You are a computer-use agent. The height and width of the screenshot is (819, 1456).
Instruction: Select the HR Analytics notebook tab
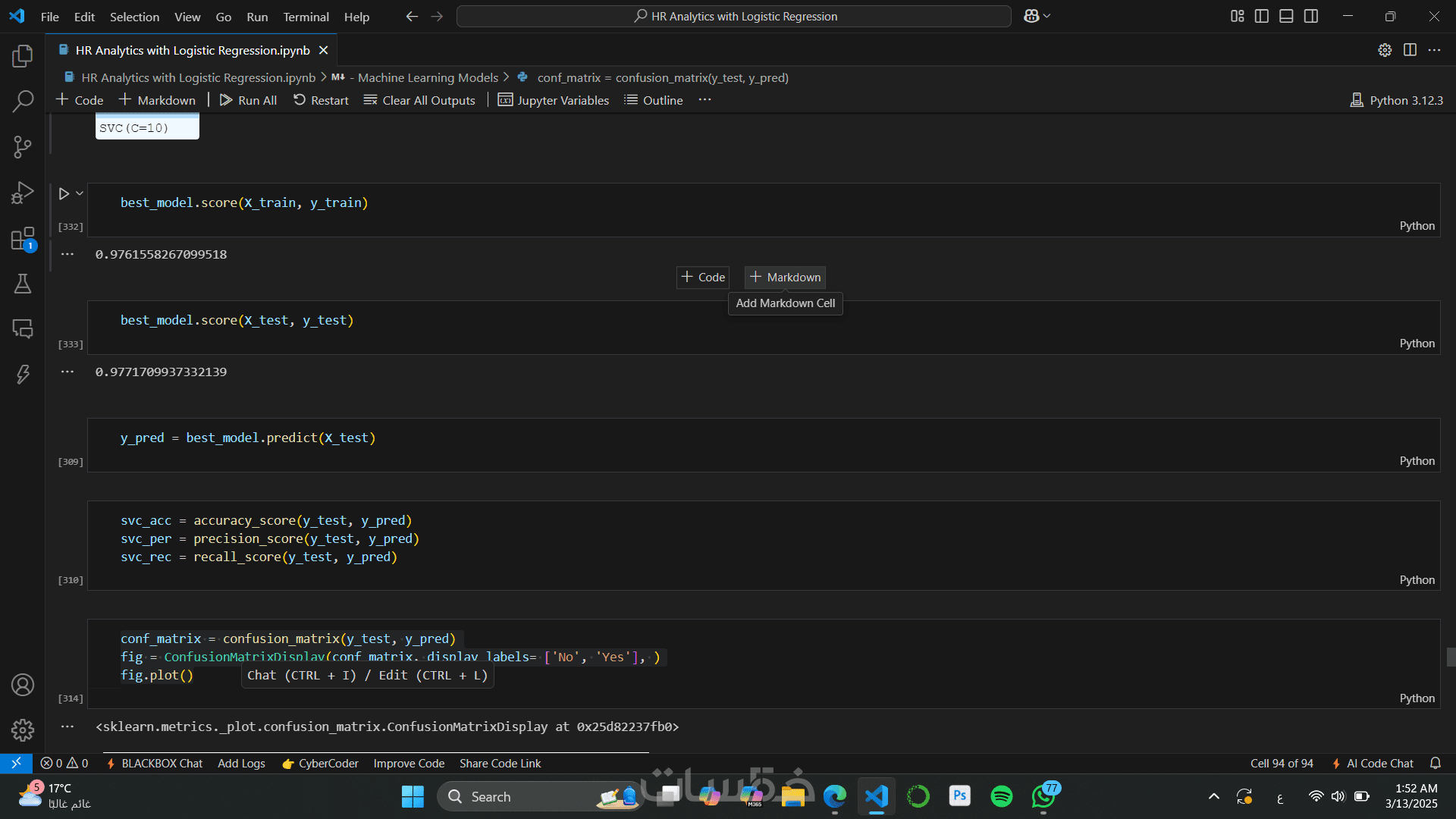192,50
